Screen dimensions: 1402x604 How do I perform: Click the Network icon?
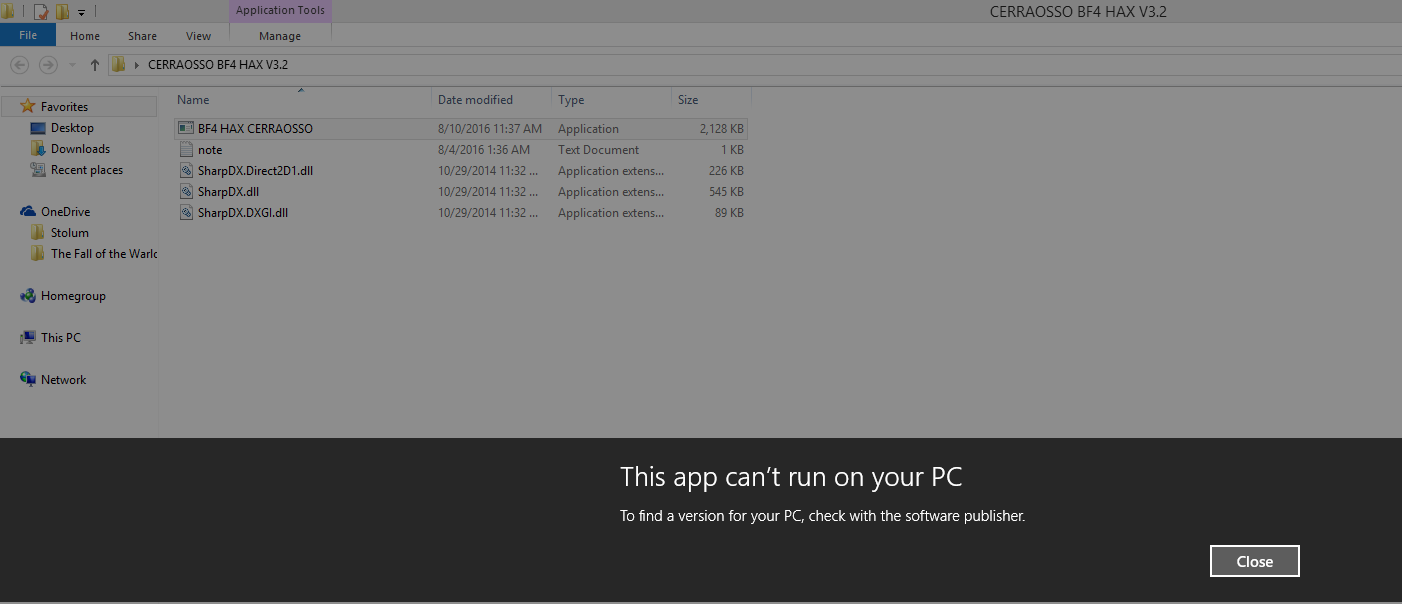pos(28,380)
